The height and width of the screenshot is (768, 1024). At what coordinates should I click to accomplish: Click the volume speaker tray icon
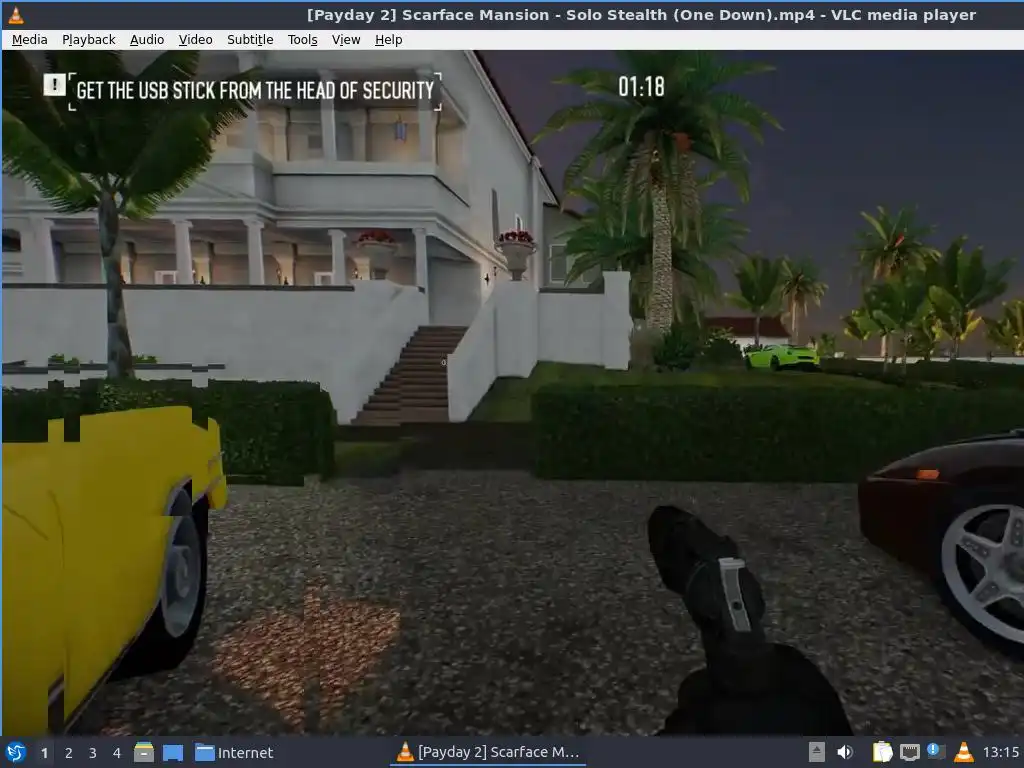[844, 752]
